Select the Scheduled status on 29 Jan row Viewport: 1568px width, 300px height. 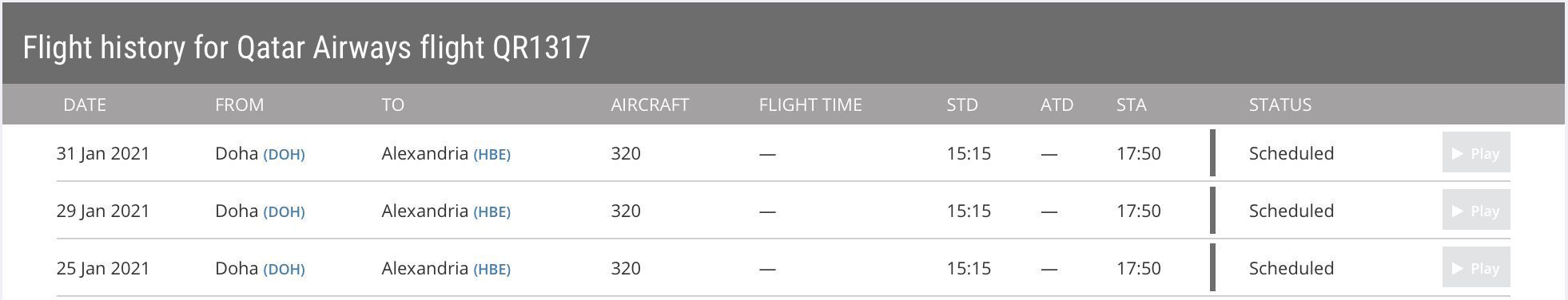[x=1291, y=211]
